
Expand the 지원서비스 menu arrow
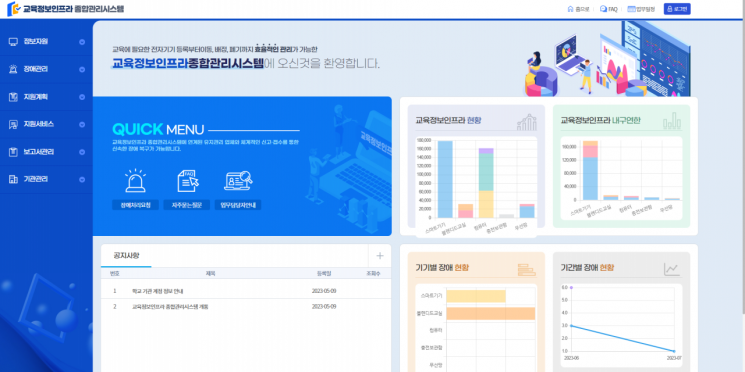[82, 124]
